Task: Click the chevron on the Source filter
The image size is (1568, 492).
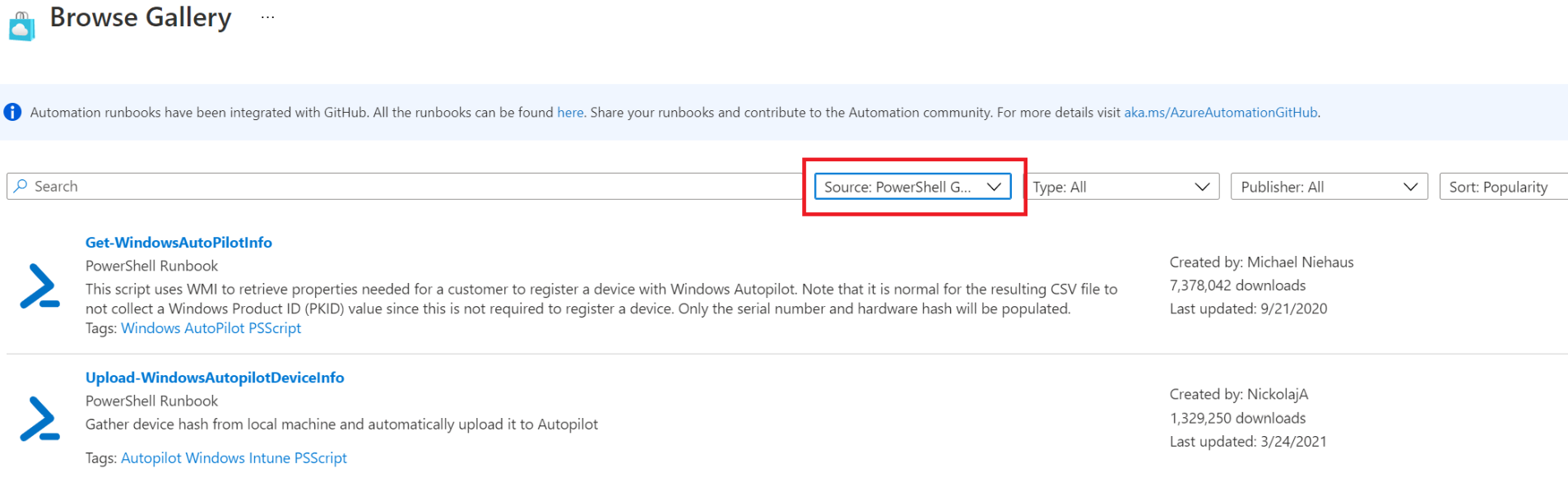Action: tap(995, 186)
